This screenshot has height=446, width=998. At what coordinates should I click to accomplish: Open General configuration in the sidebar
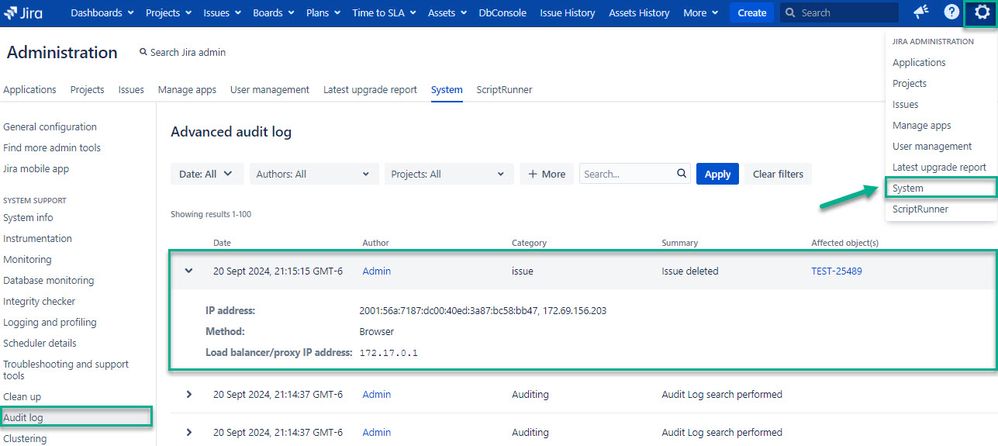(50, 127)
